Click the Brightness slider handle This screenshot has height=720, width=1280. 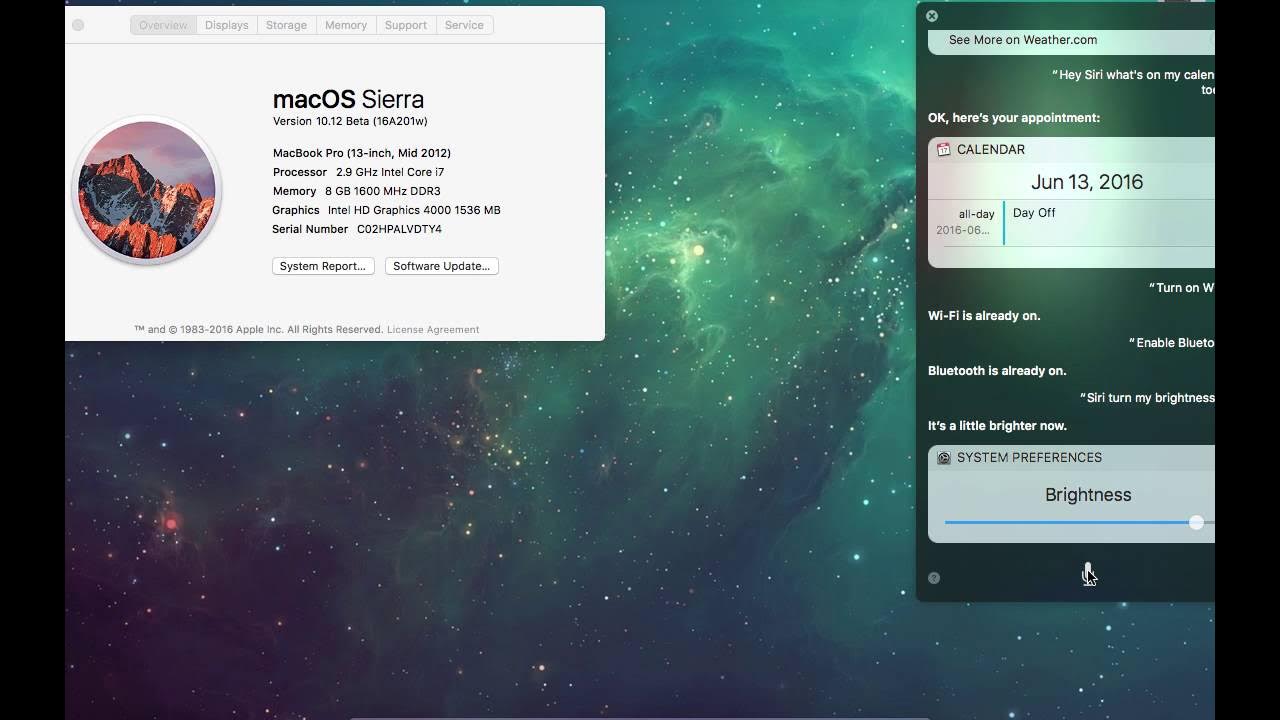click(x=1196, y=522)
